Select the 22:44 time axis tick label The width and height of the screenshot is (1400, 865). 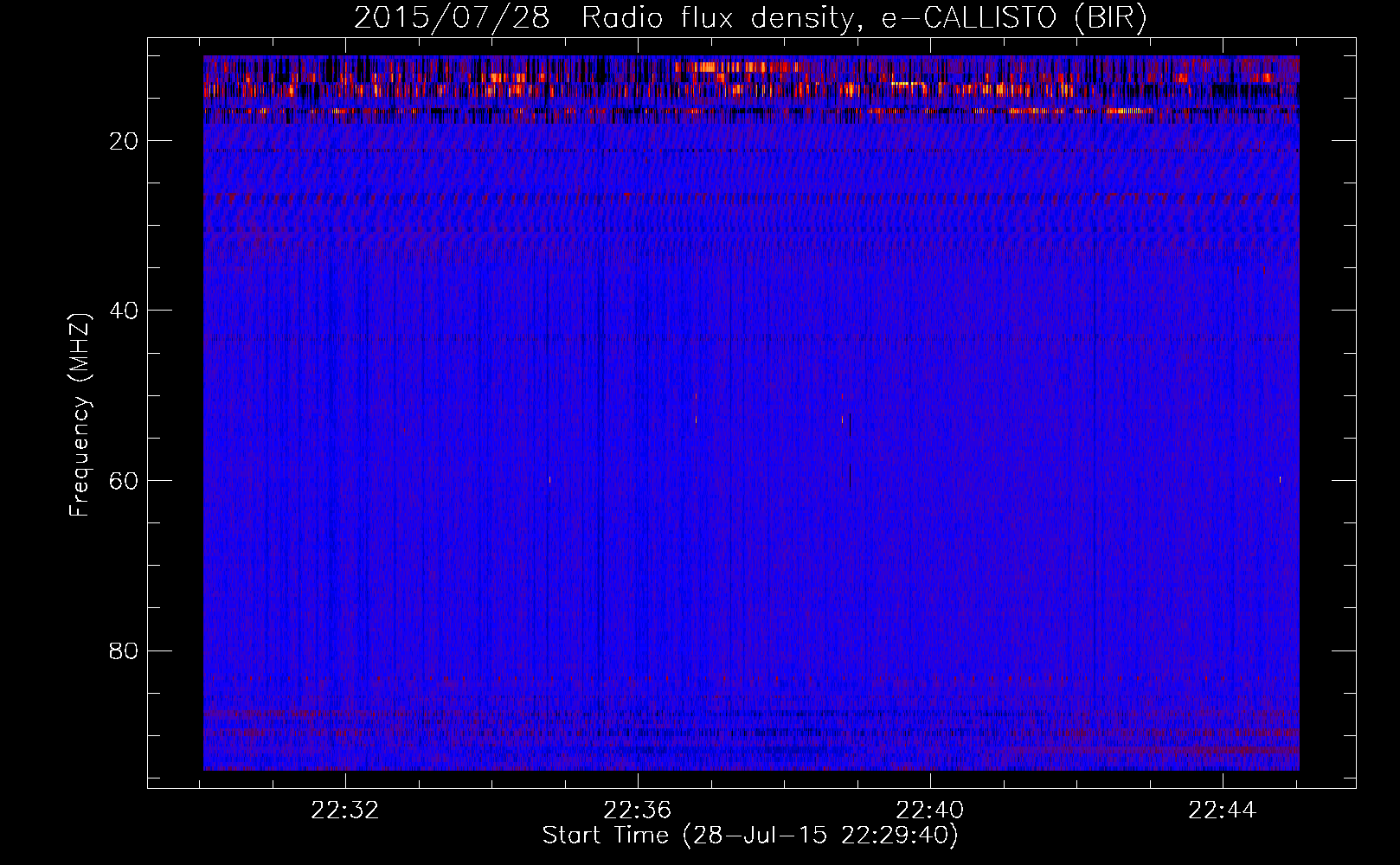click(1223, 811)
